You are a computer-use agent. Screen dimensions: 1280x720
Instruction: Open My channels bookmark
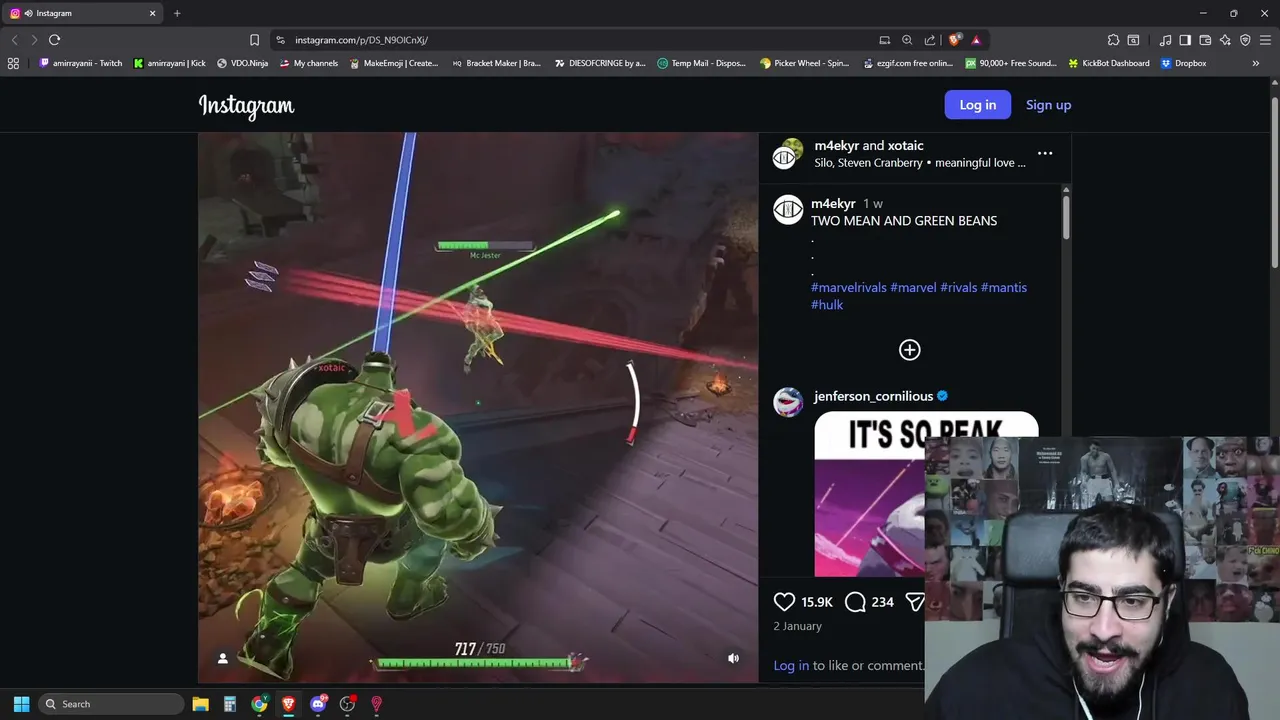point(308,63)
